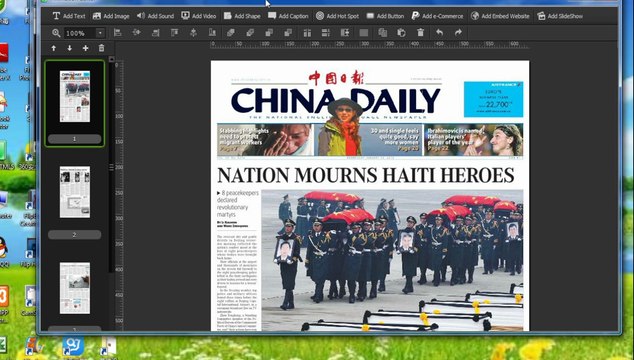Undo the last edit
634x360 pixels.
[x=440, y=33]
